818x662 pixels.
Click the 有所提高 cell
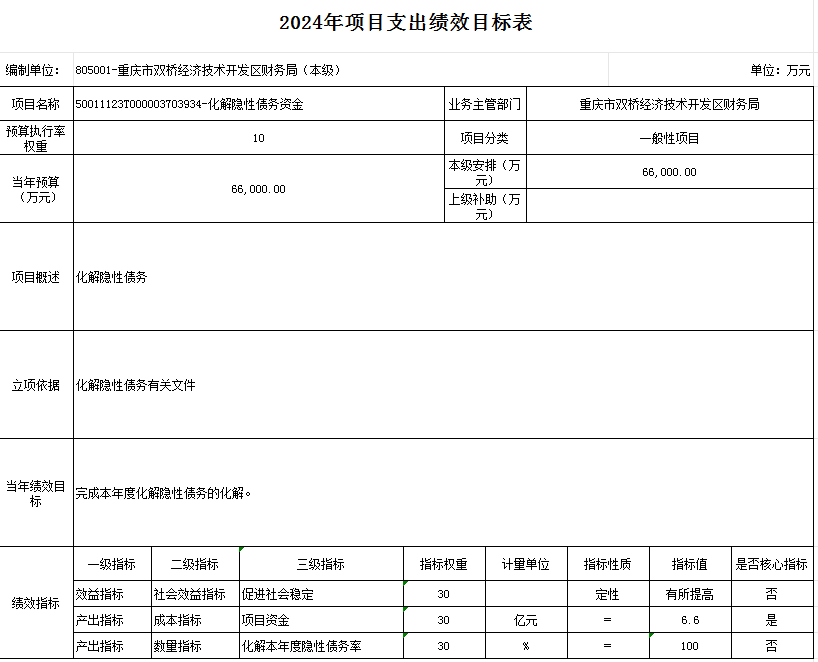pyautogui.click(x=690, y=594)
